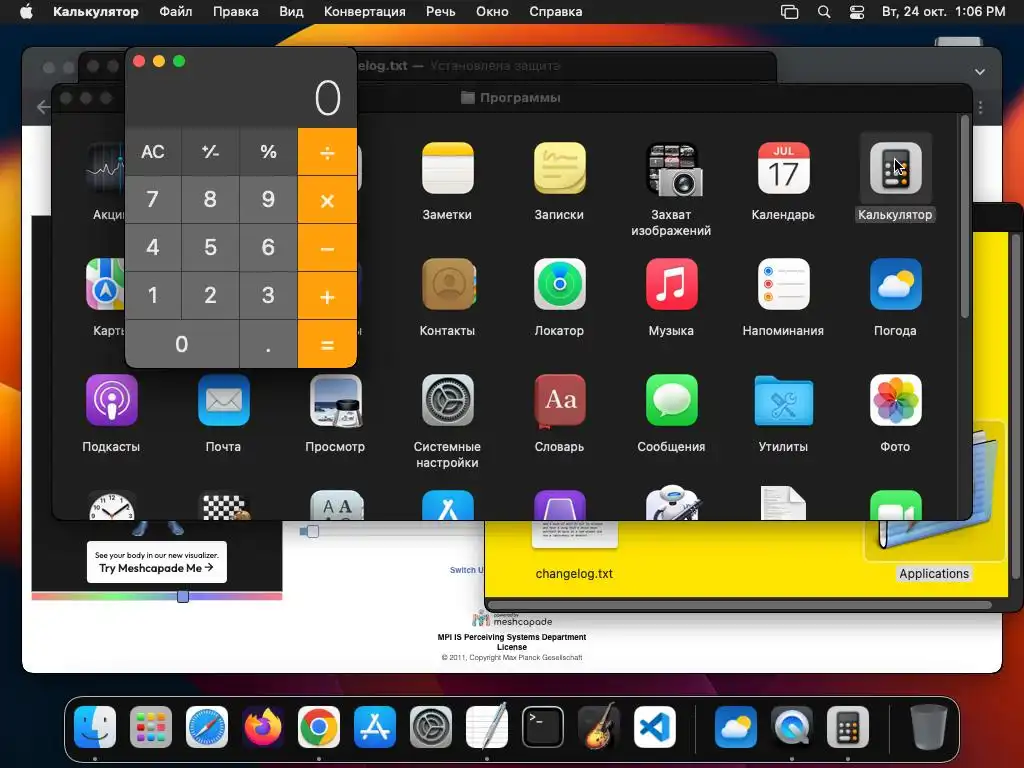Open Terminal from the Dock
The image size is (1024, 768).
pyautogui.click(x=543, y=727)
